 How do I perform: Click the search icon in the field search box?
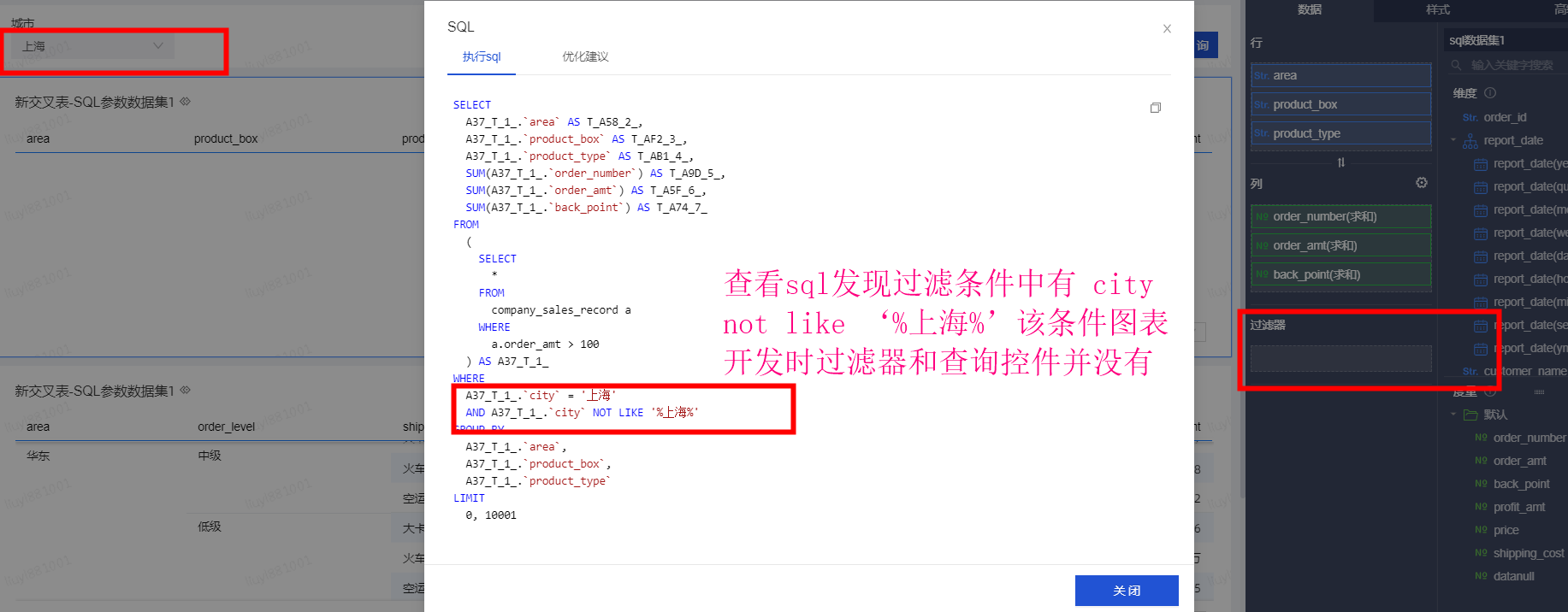tap(1456, 65)
